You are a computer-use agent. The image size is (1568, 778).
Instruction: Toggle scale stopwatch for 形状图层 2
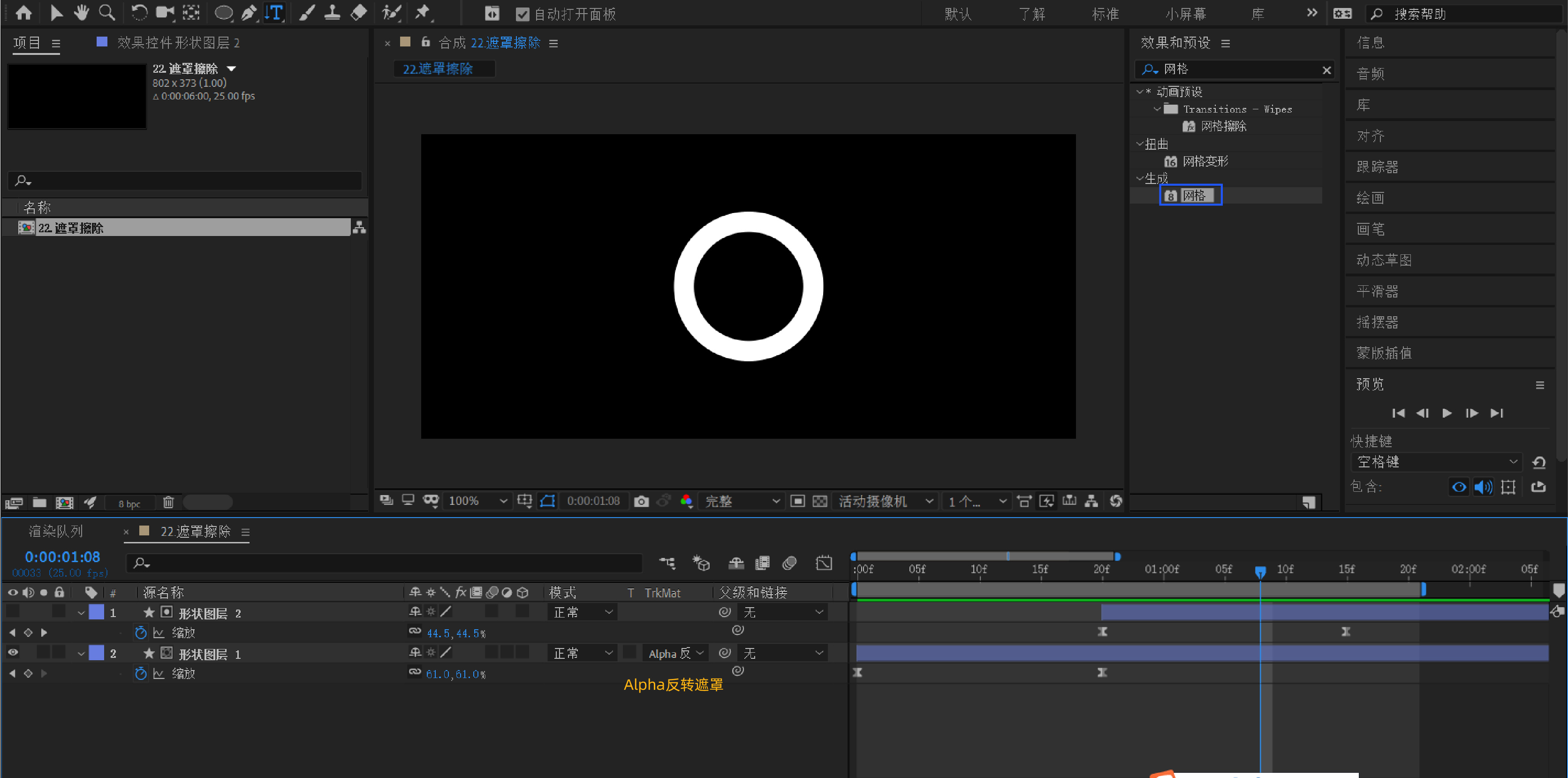pyautogui.click(x=141, y=633)
